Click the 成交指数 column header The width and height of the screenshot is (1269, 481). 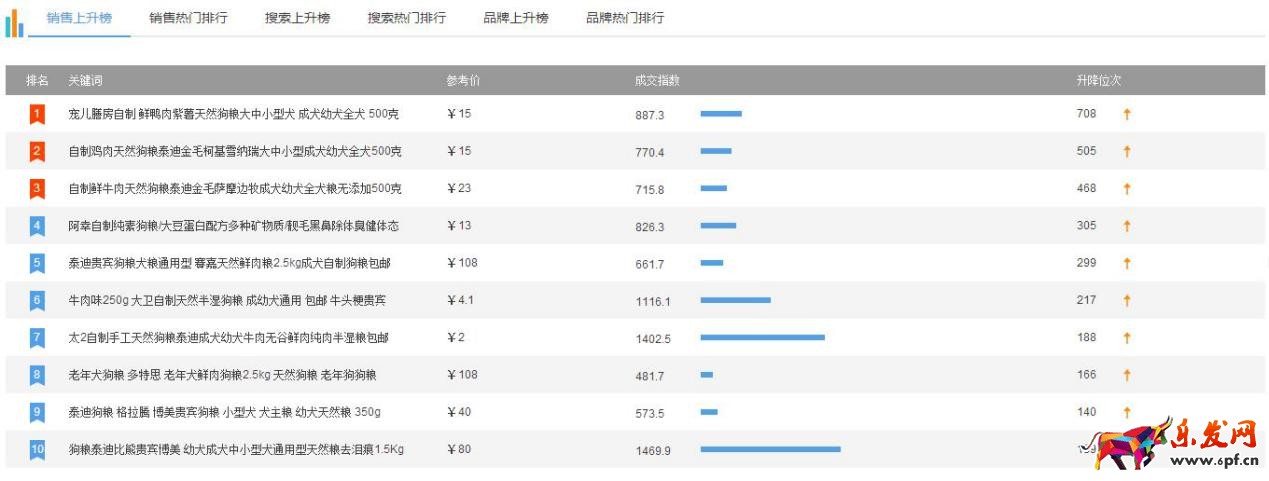click(656, 81)
